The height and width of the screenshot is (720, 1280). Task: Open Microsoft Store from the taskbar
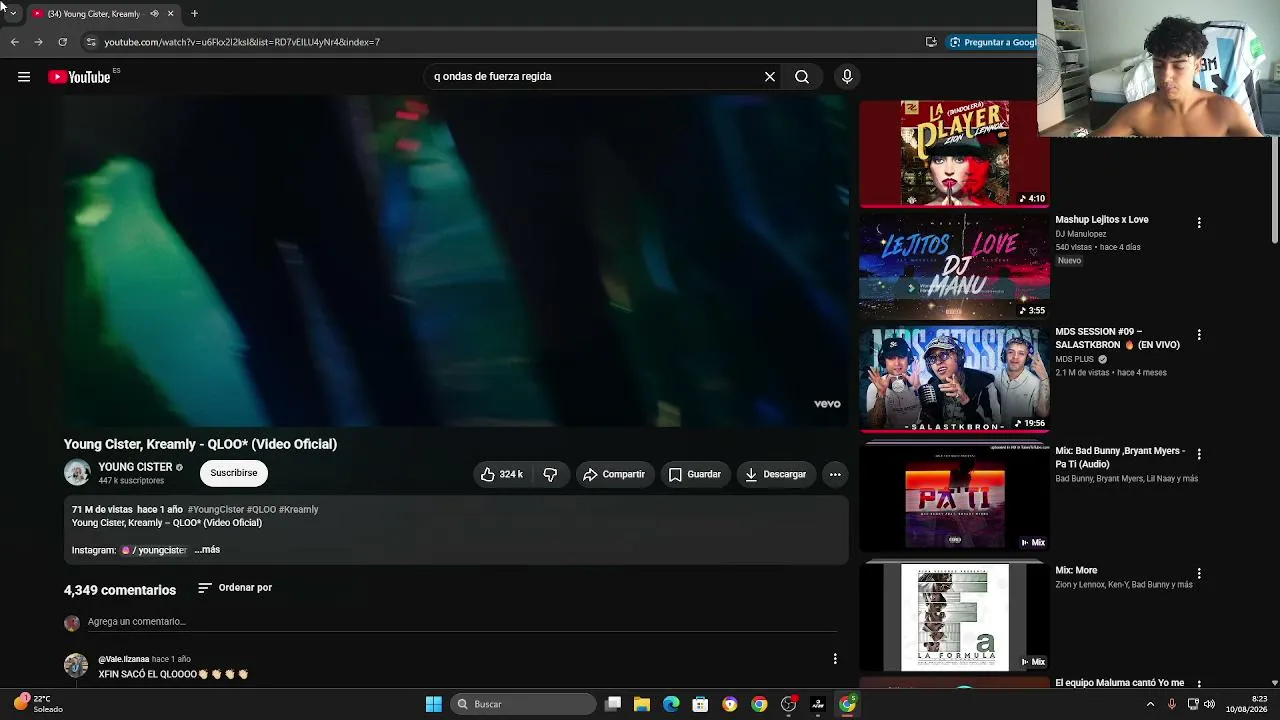[700, 704]
